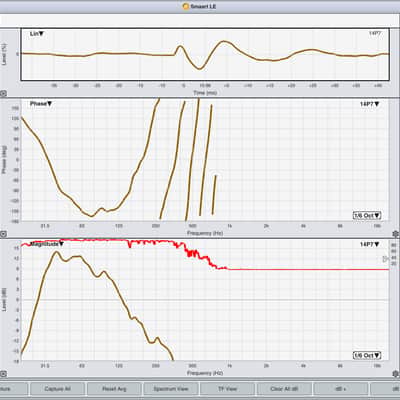Open 14P7 trace dropdown in phase graph
This screenshot has width=400, height=400.
tap(369, 104)
